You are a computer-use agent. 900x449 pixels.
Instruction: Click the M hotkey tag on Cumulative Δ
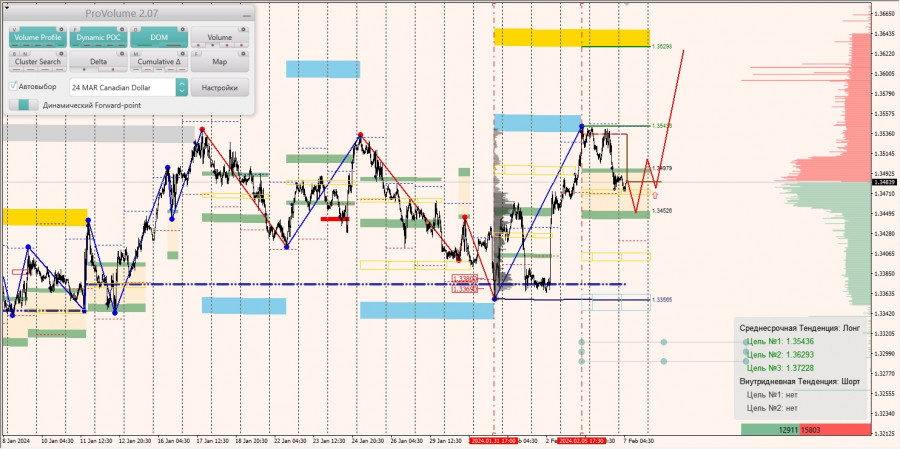pyautogui.click(x=136, y=54)
